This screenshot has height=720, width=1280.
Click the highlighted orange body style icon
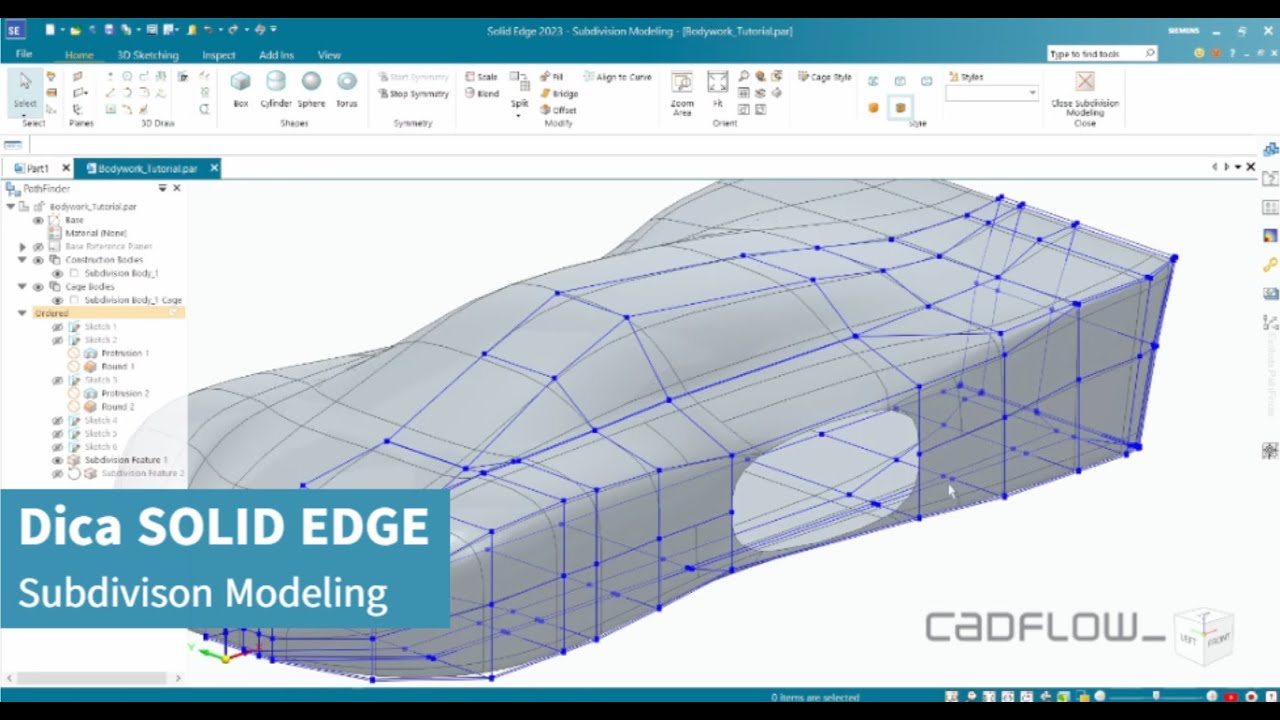point(900,108)
